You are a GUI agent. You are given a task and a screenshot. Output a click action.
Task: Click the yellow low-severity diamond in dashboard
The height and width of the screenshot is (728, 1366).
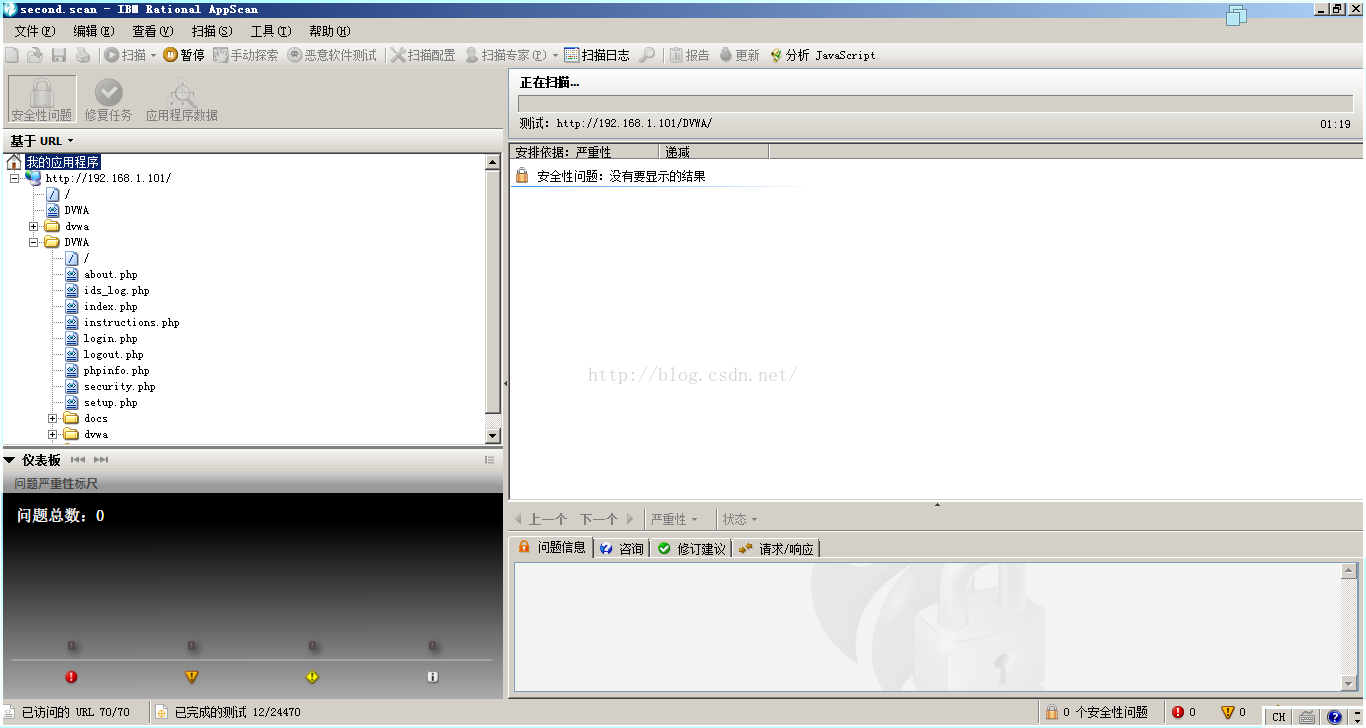click(x=312, y=677)
